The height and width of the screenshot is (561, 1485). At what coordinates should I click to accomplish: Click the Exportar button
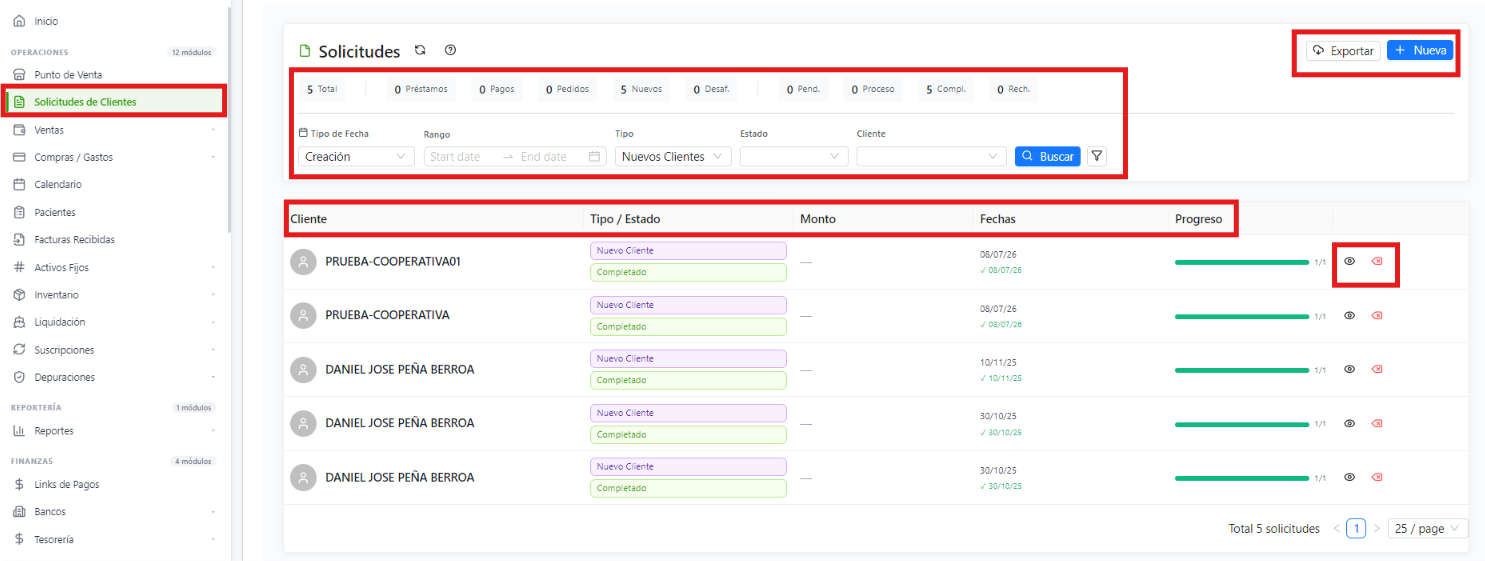pos(1343,50)
